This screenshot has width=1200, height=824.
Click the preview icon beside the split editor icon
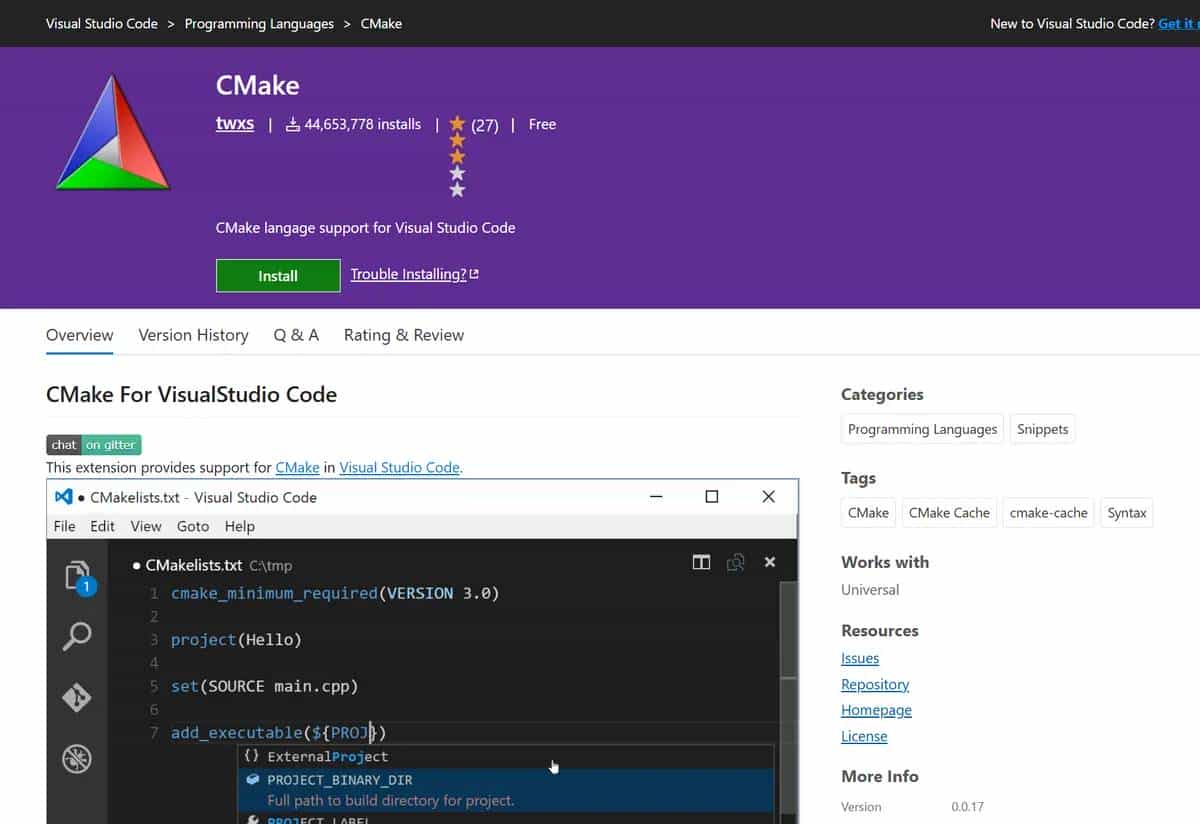pyautogui.click(x=736, y=562)
